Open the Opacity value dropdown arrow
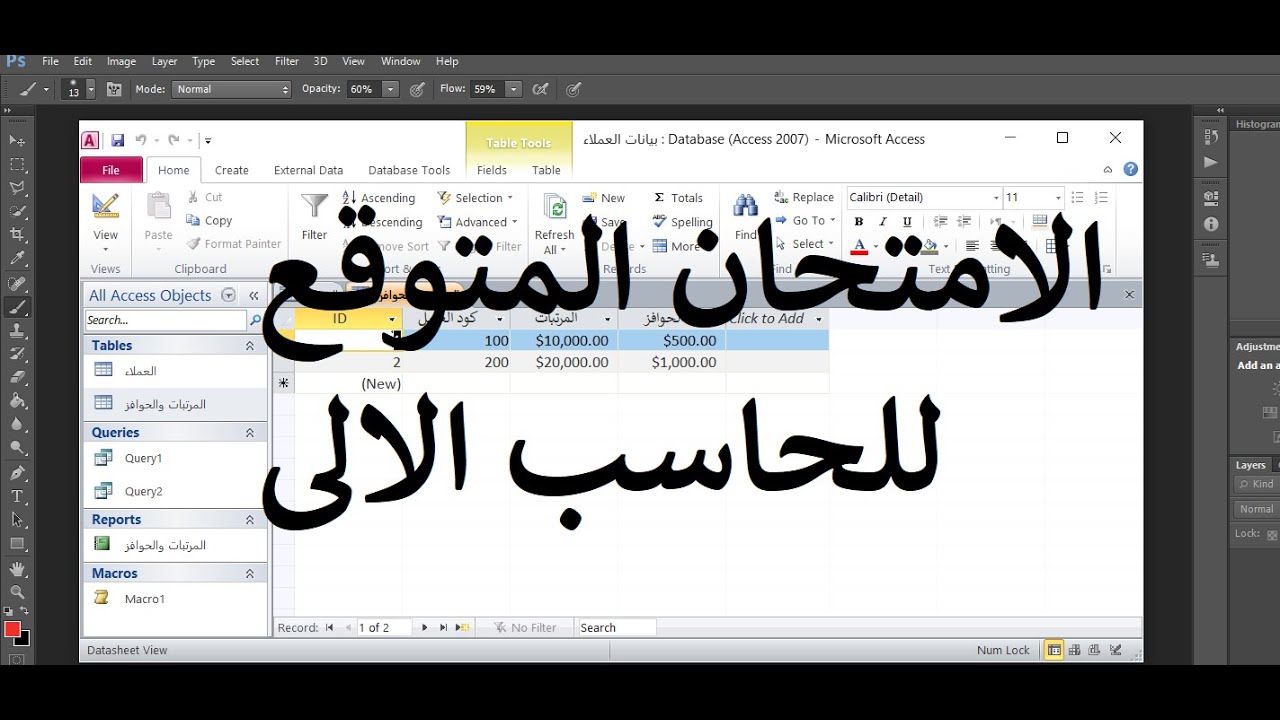1280x720 pixels. (x=391, y=89)
